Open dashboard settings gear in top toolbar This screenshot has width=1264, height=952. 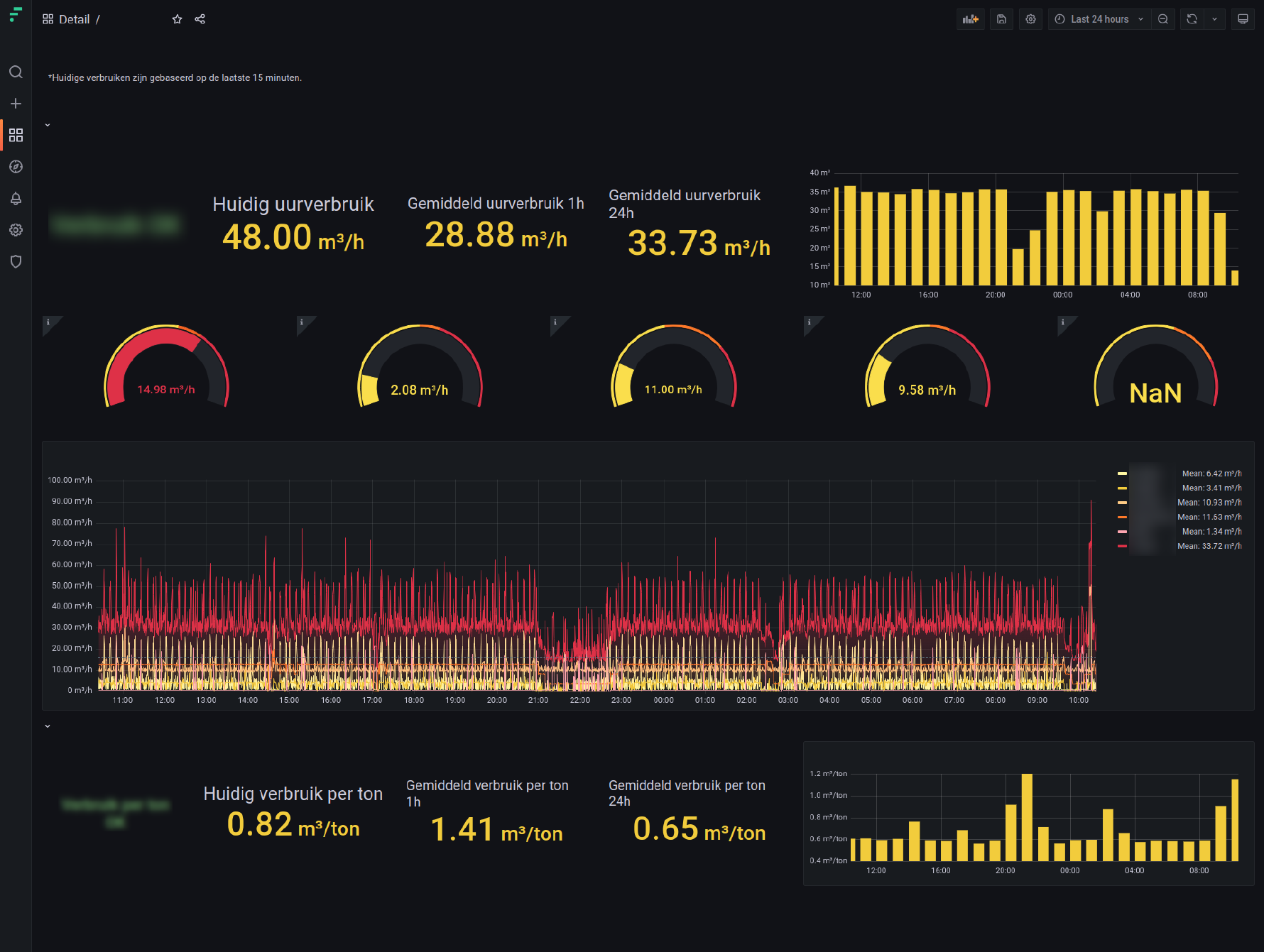[1030, 19]
